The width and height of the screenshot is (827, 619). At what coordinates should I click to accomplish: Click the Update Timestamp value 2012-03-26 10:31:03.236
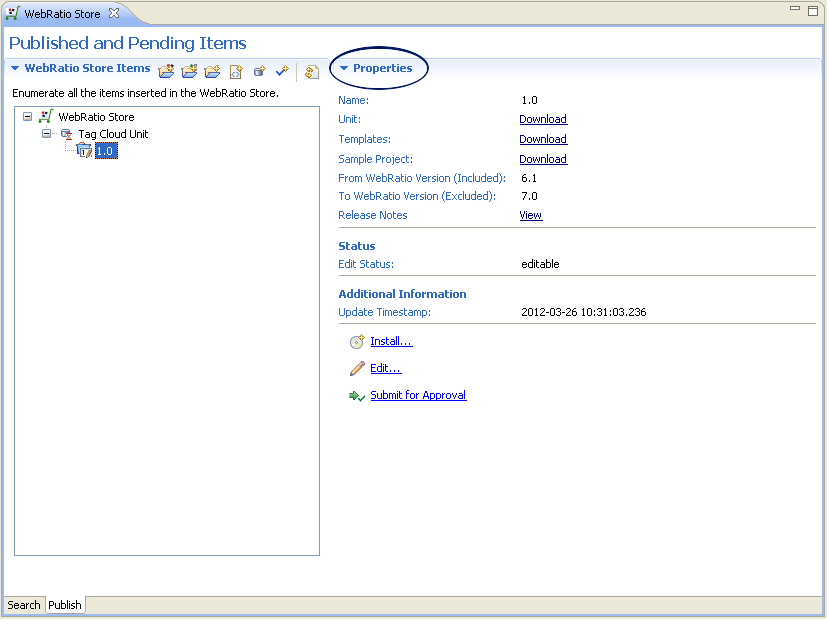click(583, 312)
